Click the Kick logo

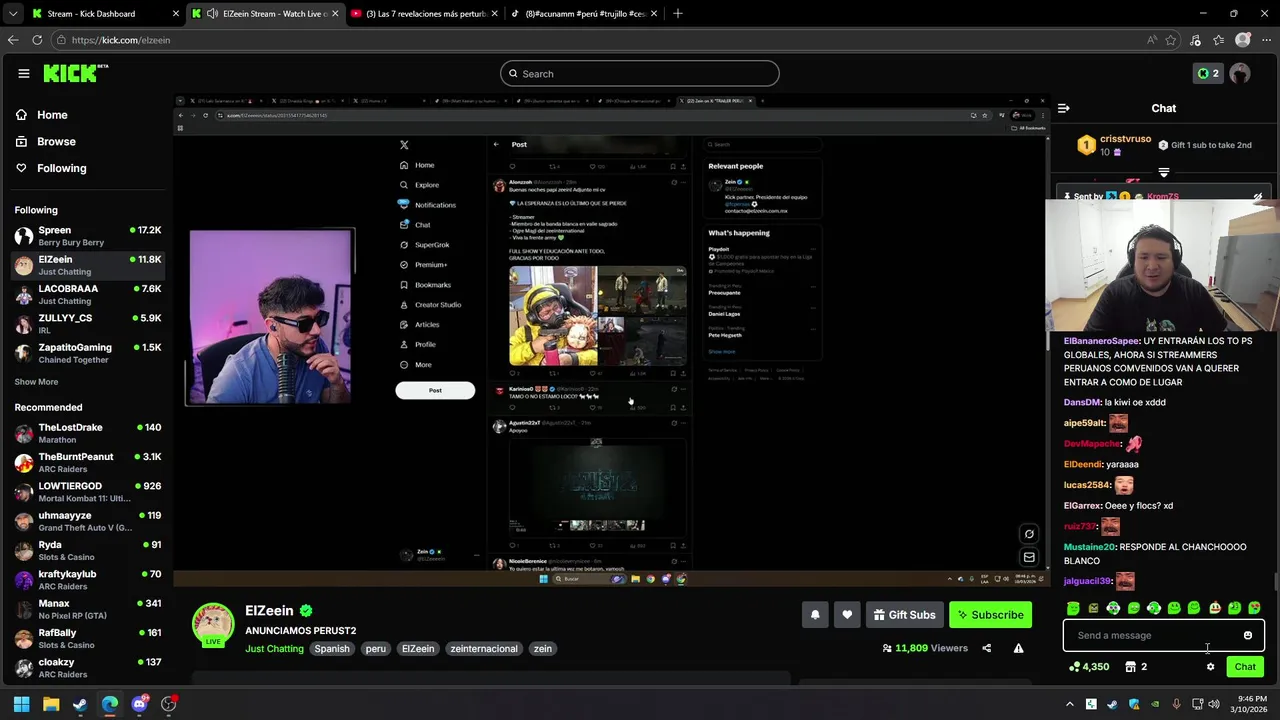[x=75, y=73]
